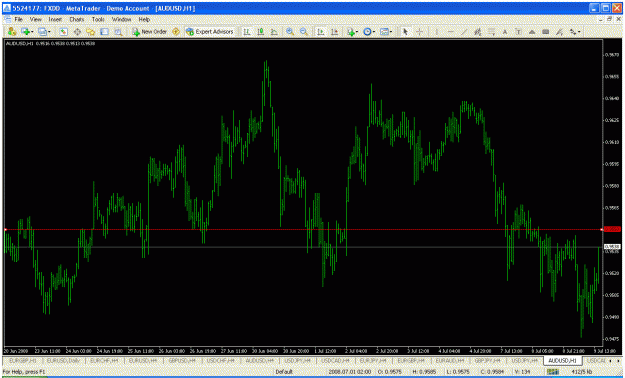Open the Periods clock icon
625x378 pixels.
click(367, 32)
